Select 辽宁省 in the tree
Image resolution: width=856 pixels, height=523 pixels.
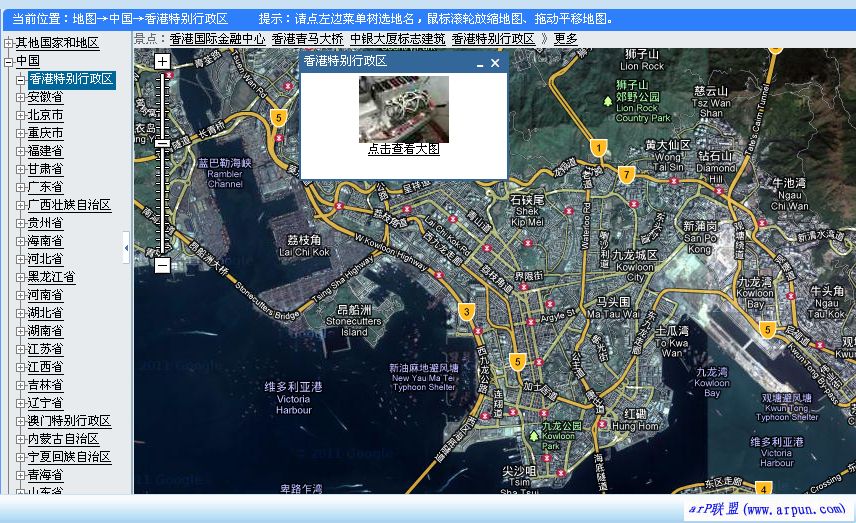click(45, 403)
